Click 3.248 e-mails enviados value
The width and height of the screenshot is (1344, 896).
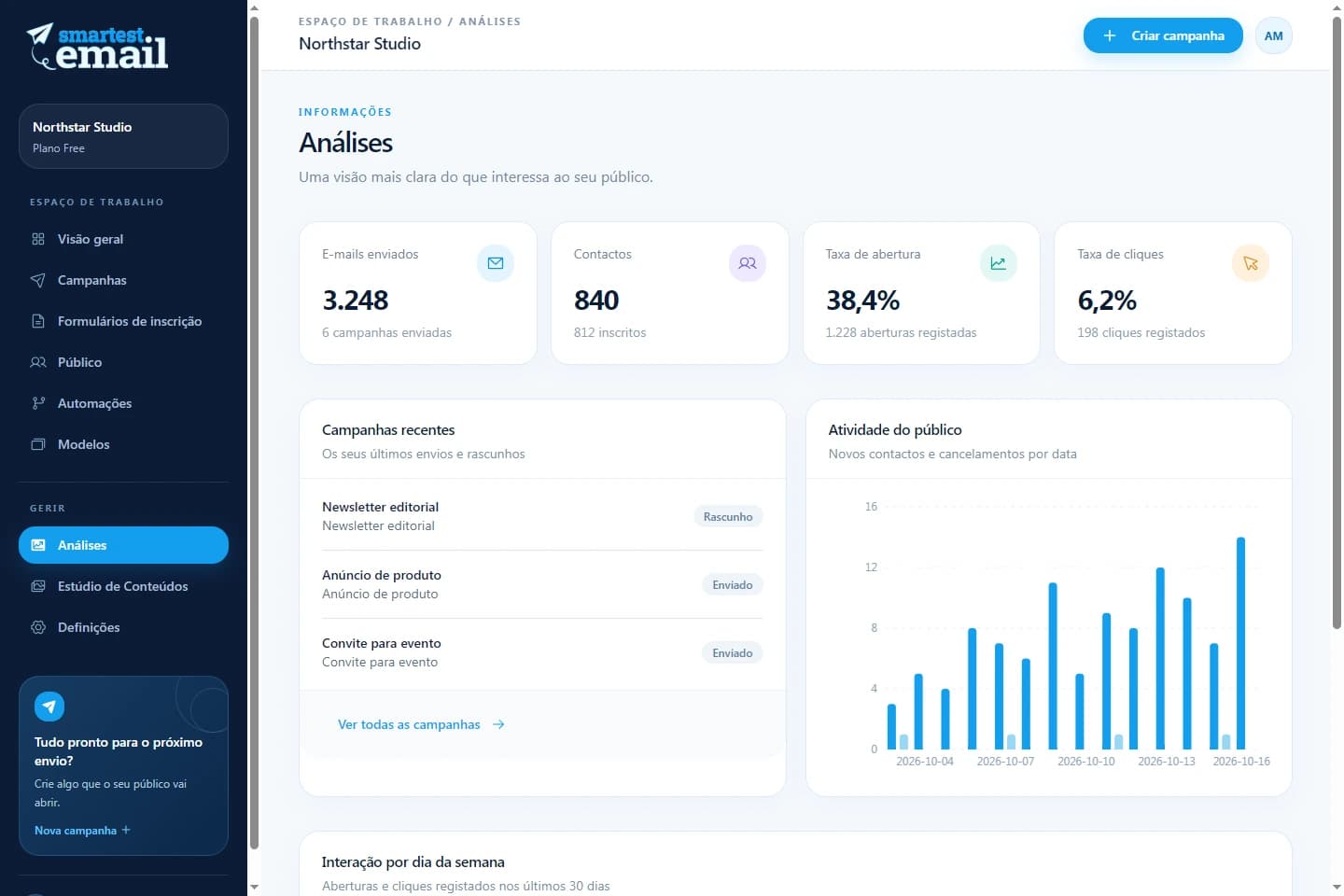coord(356,301)
